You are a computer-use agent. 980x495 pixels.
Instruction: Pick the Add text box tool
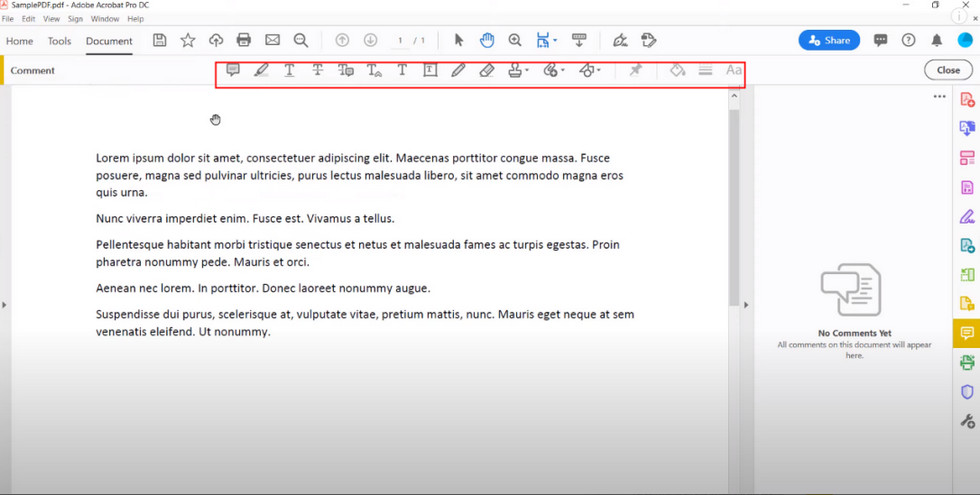click(x=430, y=70)
